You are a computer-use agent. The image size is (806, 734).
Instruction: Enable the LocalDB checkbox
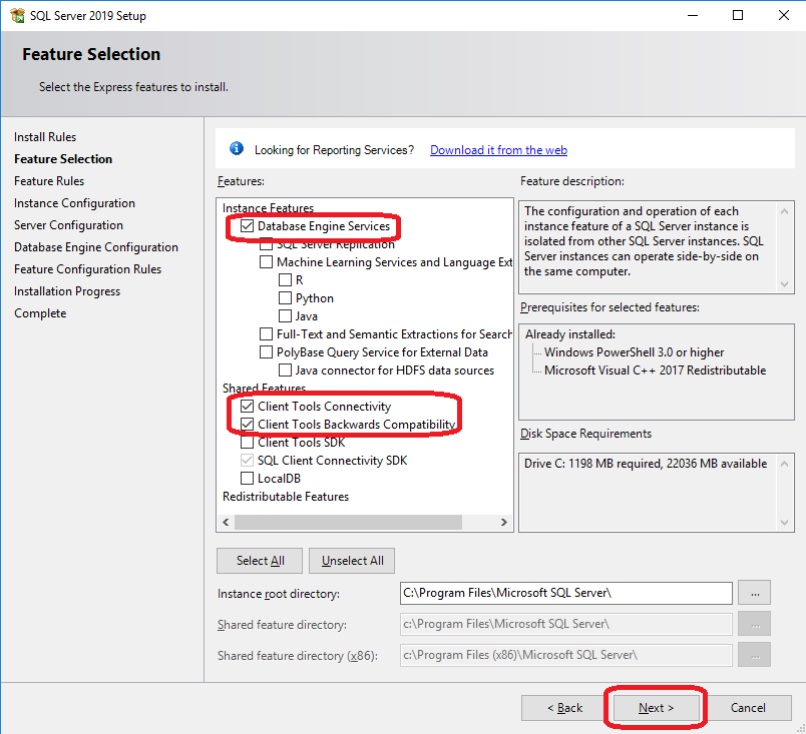pos(247,479)
